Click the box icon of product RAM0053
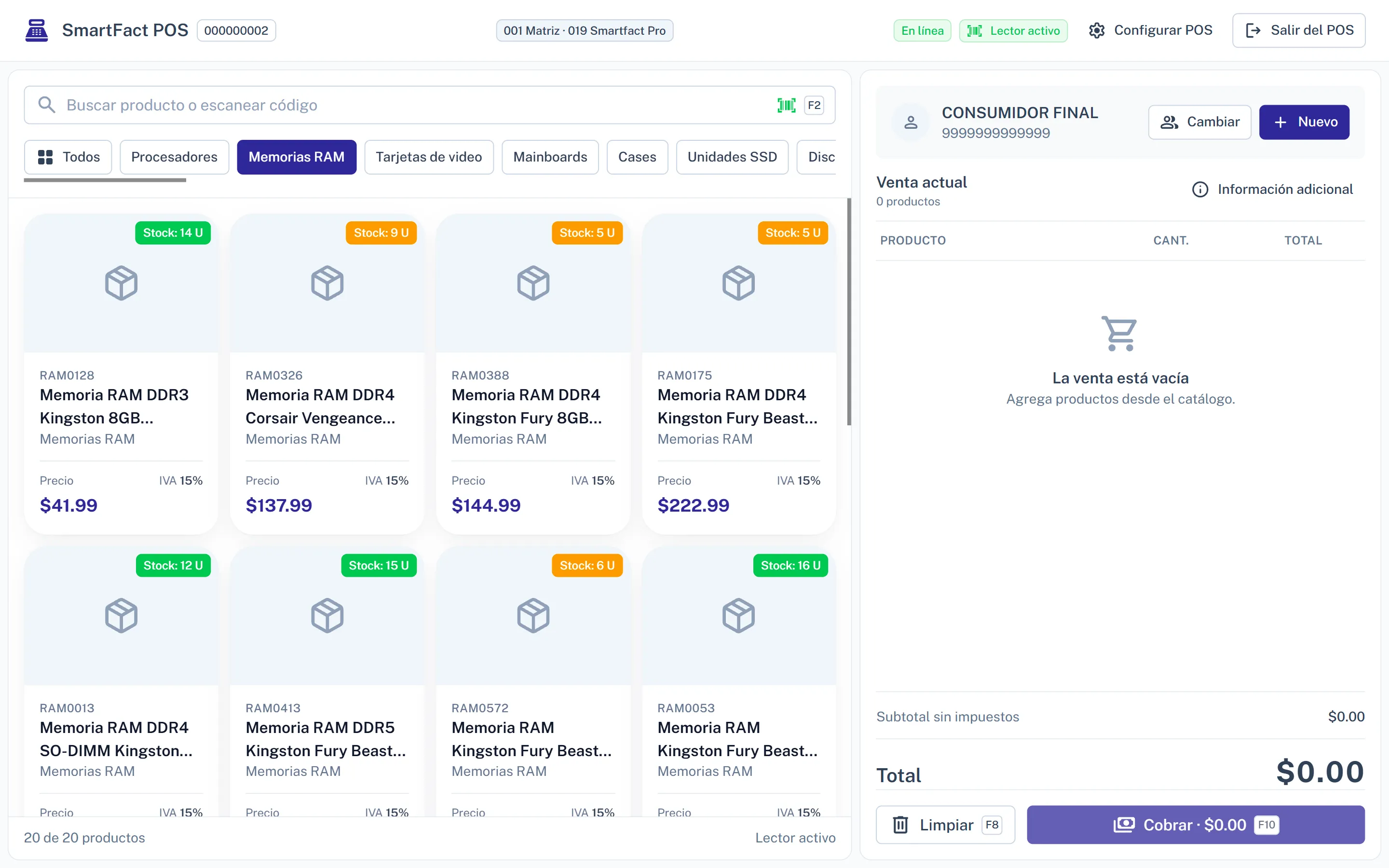1389x868 pixels. pyautogui.click(x=739, y=615)
